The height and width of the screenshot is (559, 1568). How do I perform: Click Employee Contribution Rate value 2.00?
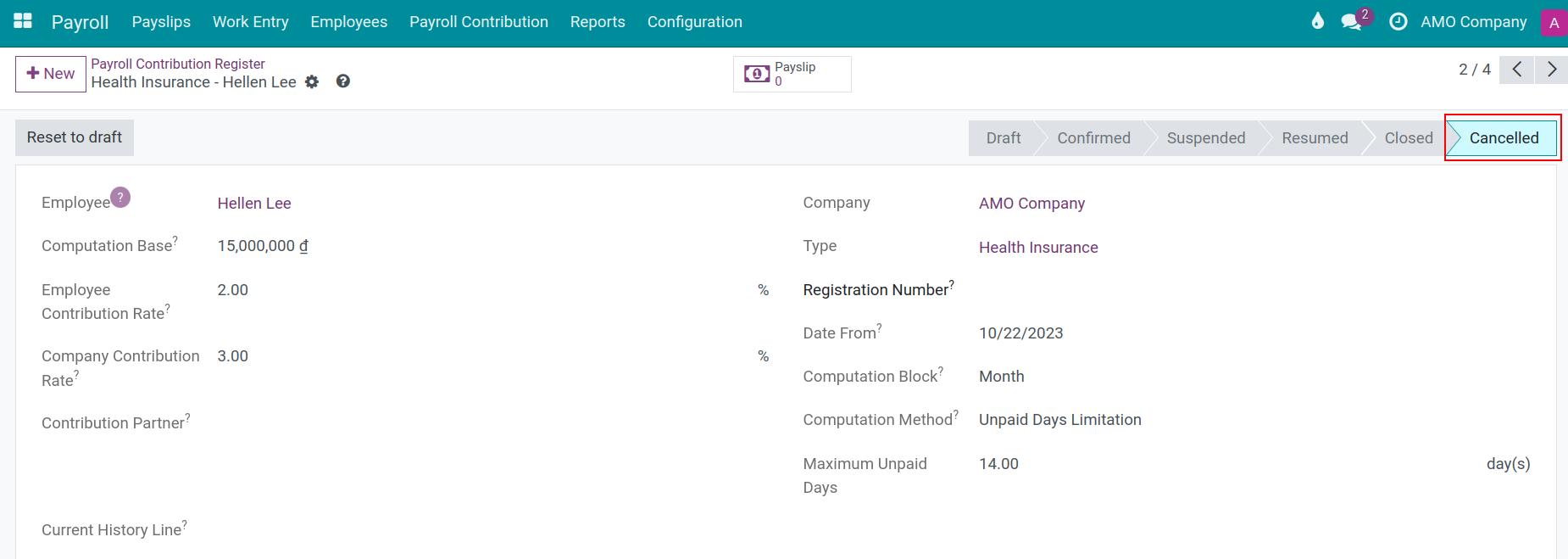pyautogui.click(x=233, y=290)
